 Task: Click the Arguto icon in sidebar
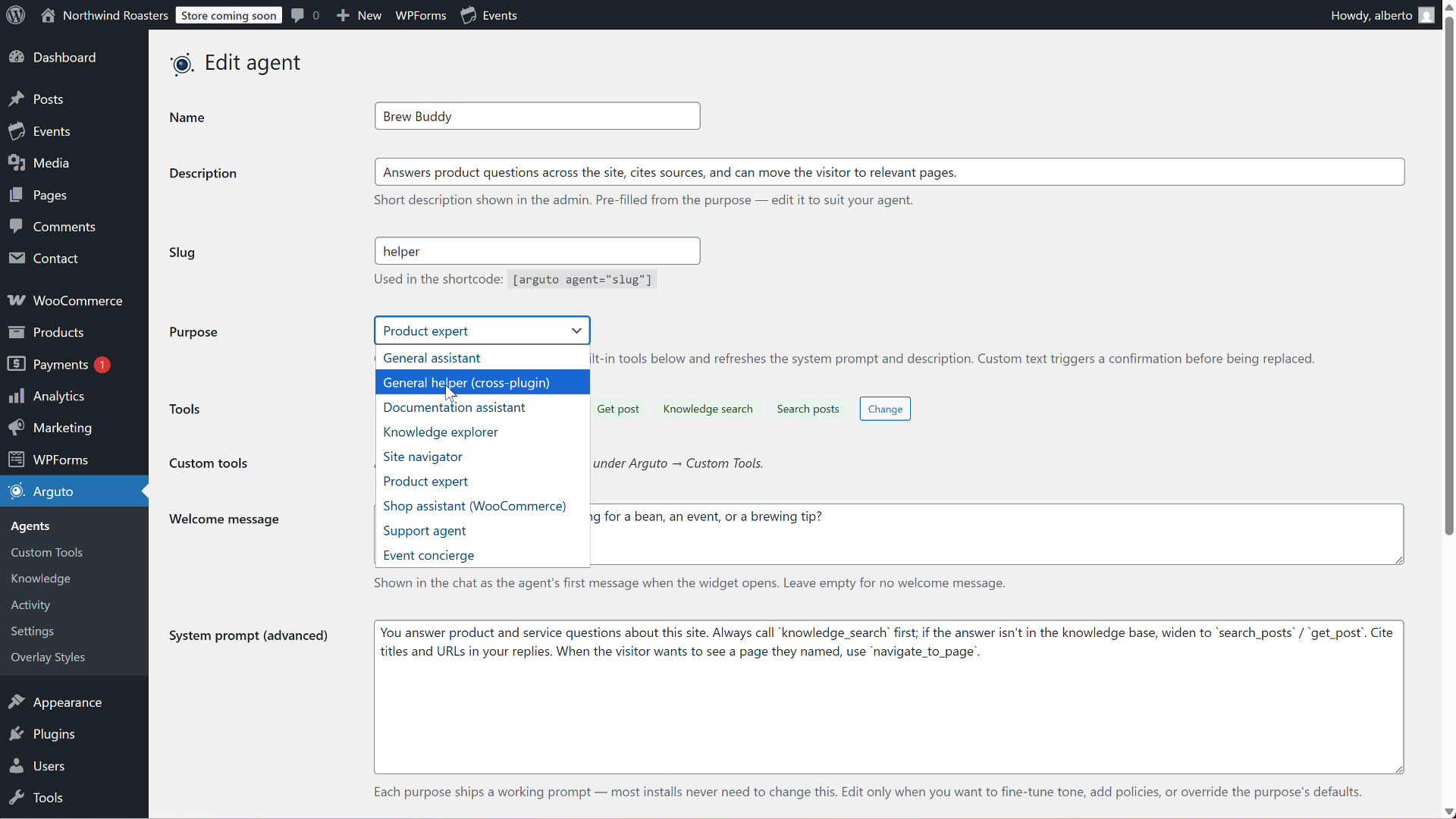pos(17,491)
